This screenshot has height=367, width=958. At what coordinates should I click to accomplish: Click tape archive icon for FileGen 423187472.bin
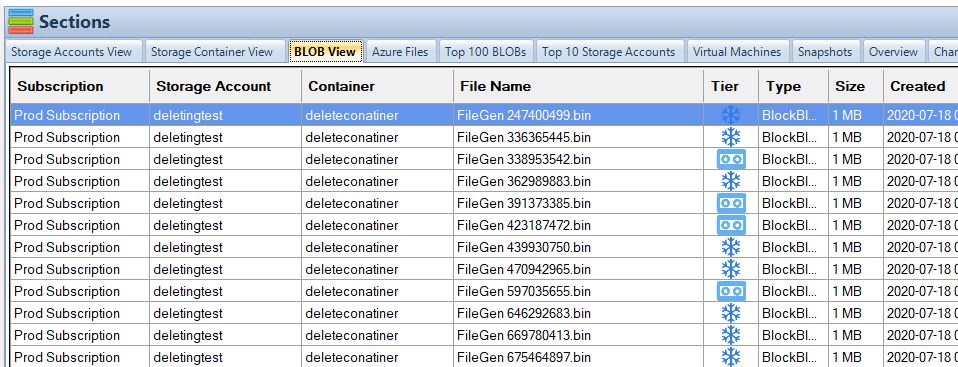click(731, 225)
